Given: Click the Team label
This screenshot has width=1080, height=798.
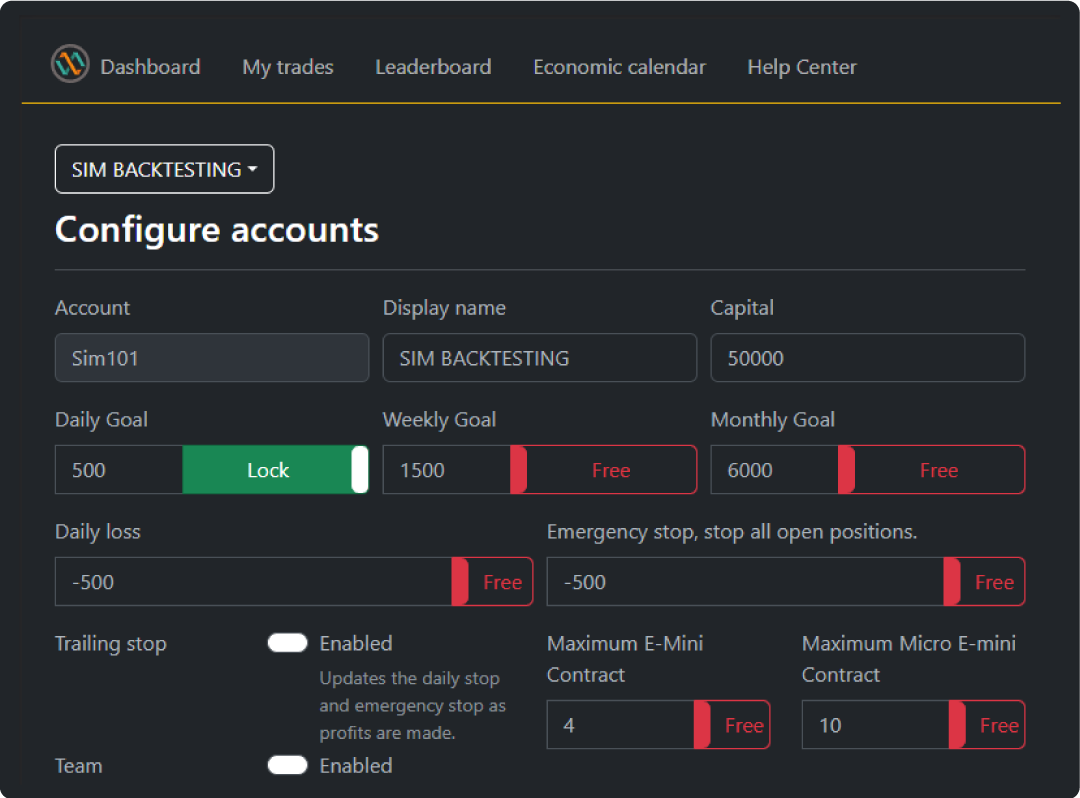Looking at the screenshot, I should [79, 766].
